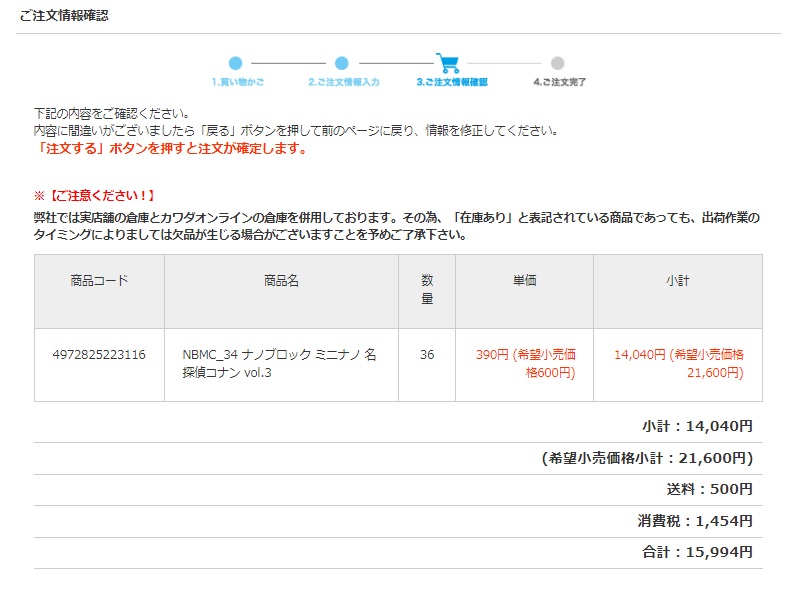Click the step 2 progress circle

(x=341, y=63)
